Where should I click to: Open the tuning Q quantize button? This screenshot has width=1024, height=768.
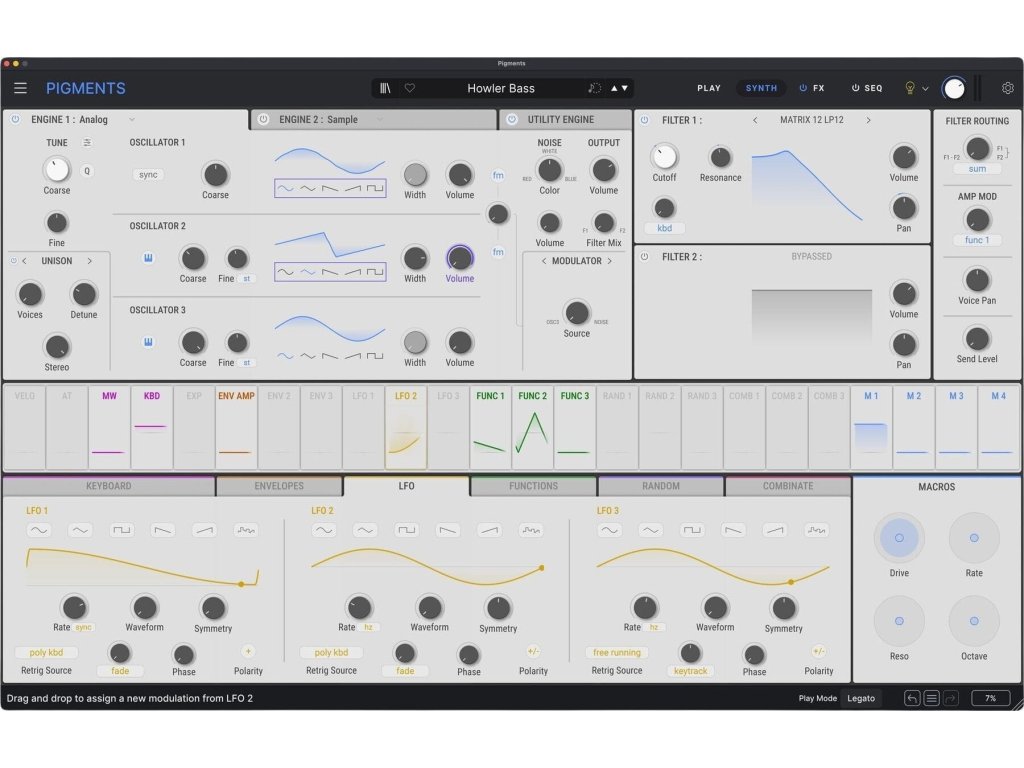(86, 171)
